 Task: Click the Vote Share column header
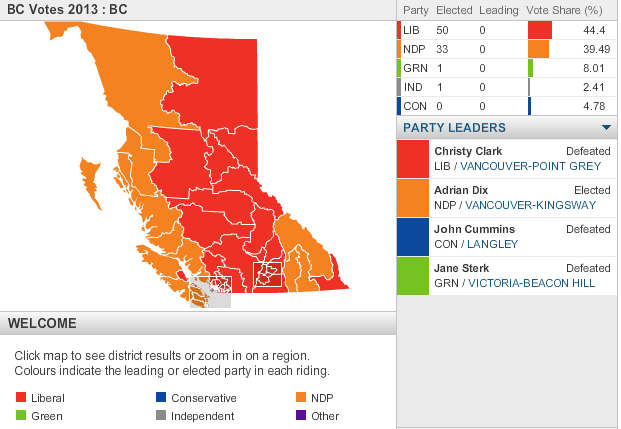565,10
